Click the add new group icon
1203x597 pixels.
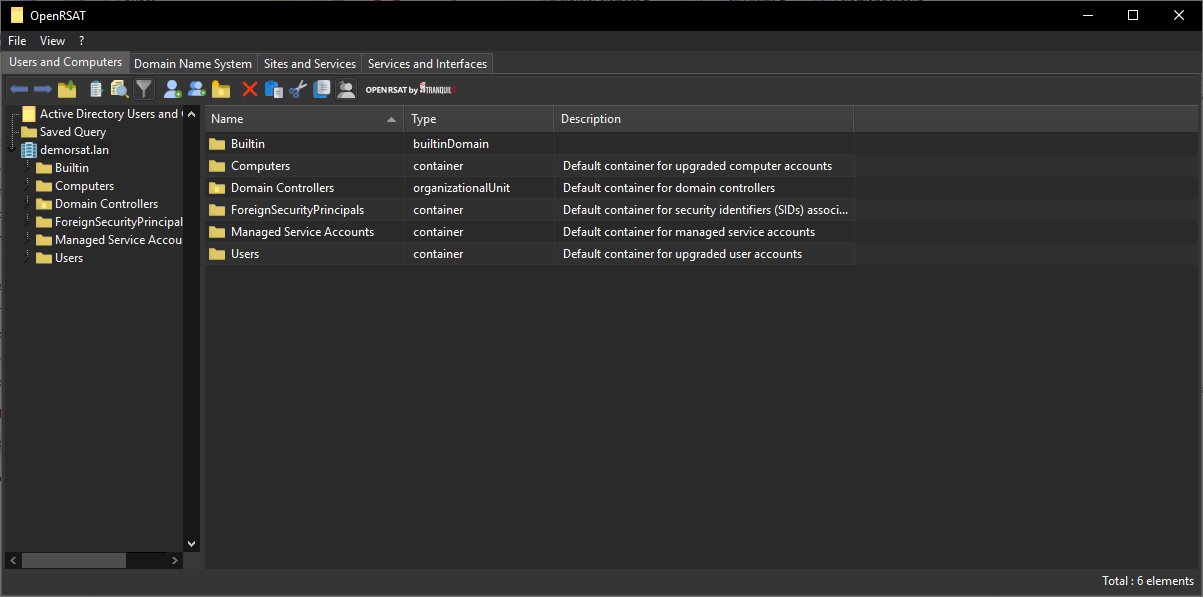click(x=197, y=90)
